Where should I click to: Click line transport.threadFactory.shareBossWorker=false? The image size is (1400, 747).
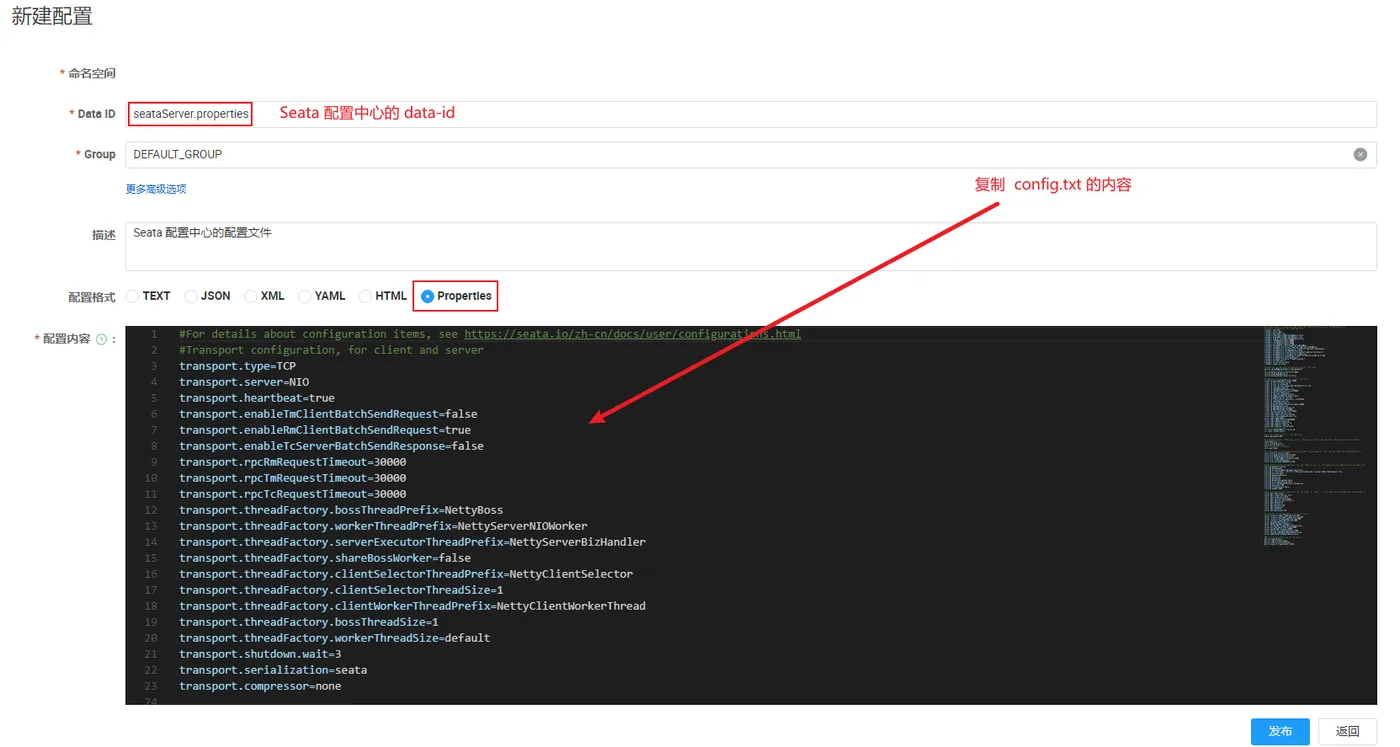point(325,558)
